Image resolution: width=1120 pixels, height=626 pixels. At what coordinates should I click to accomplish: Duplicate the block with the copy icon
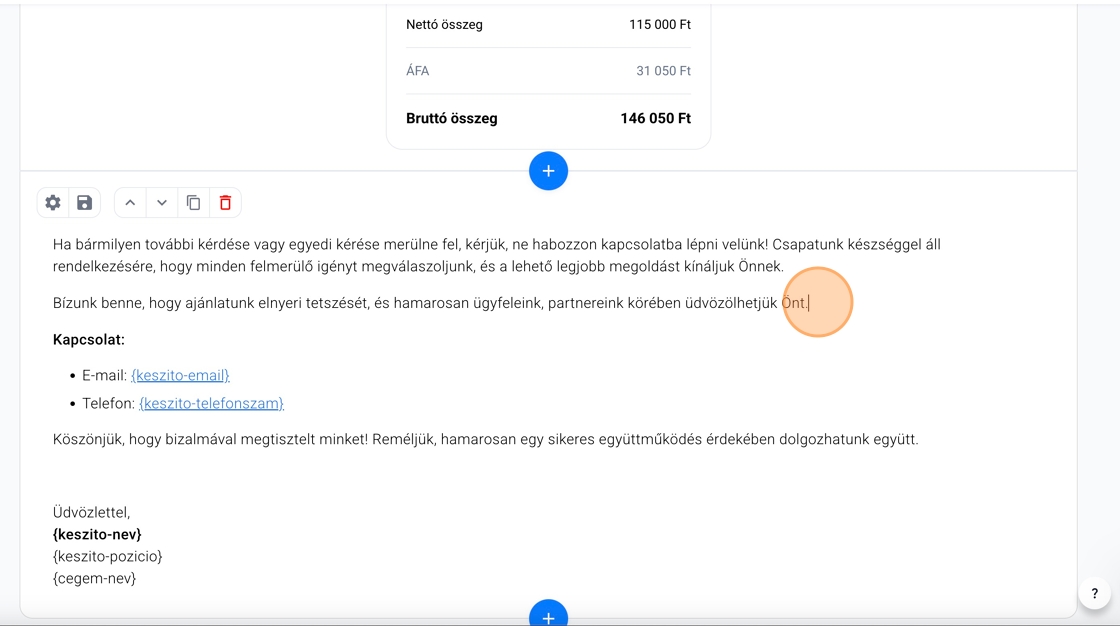point(194,203)
